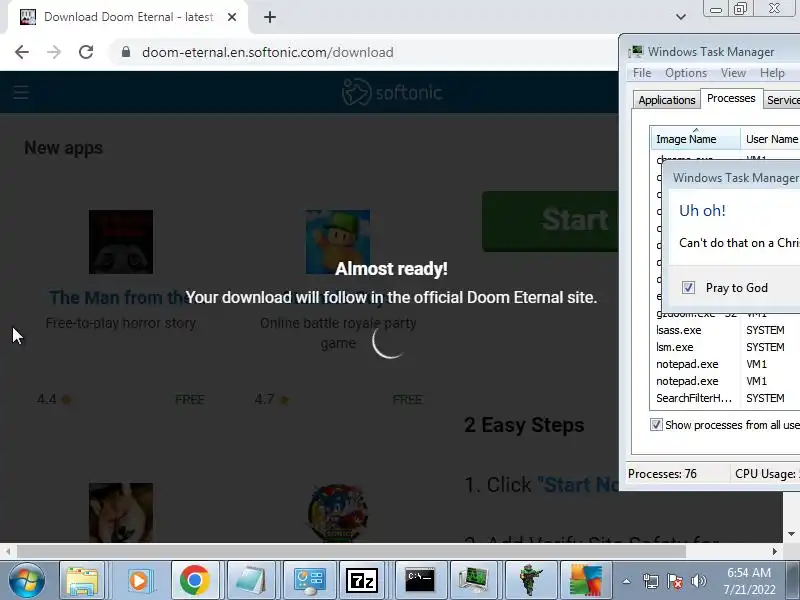Reload the Softonic page
This screenshot has width=800, height=600.
point(86,52)
